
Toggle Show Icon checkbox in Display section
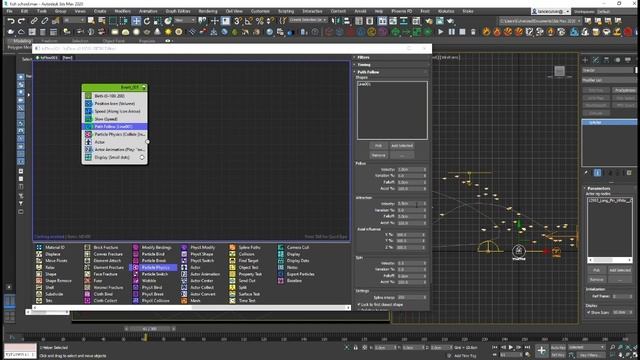[589, 312]
